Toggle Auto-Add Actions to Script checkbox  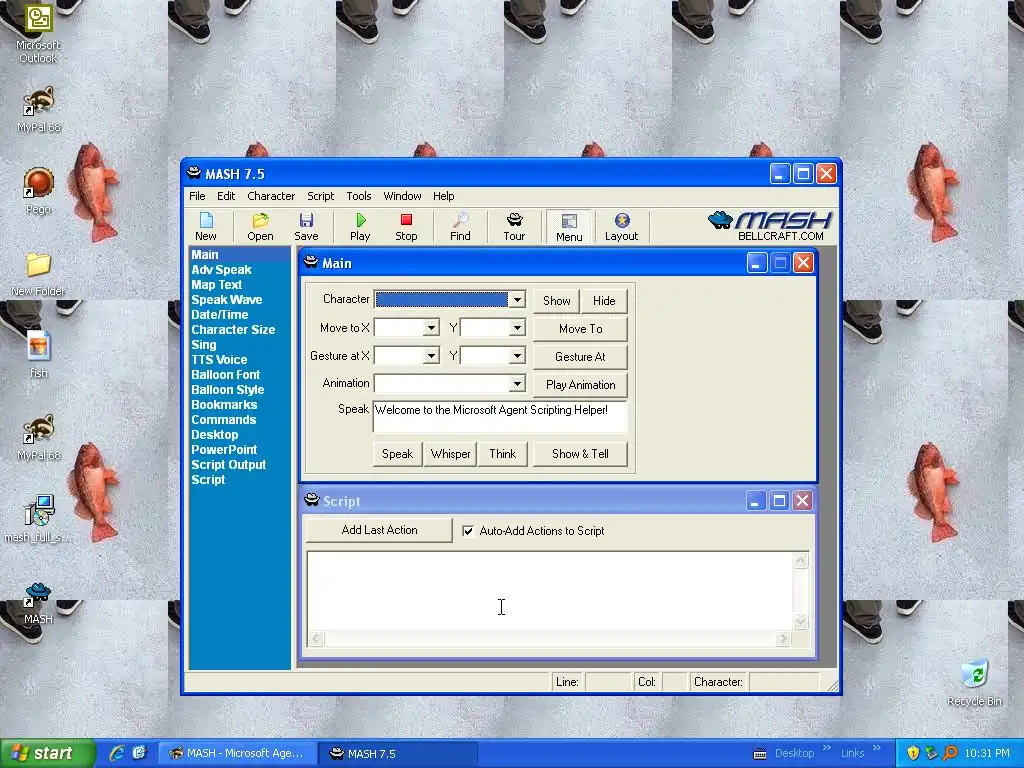pyautogui.click(x=468, y=531)
